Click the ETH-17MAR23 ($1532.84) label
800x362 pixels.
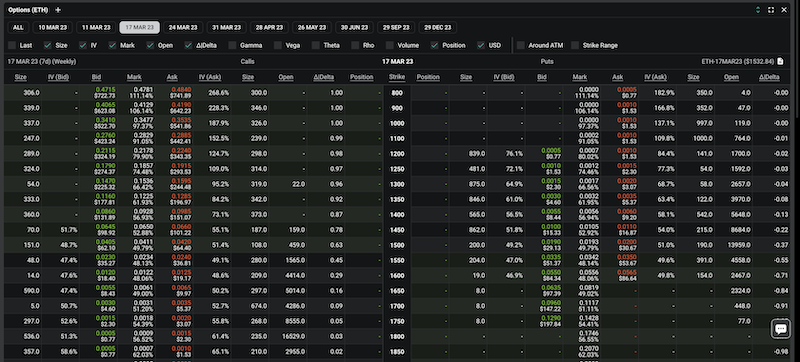738,61
